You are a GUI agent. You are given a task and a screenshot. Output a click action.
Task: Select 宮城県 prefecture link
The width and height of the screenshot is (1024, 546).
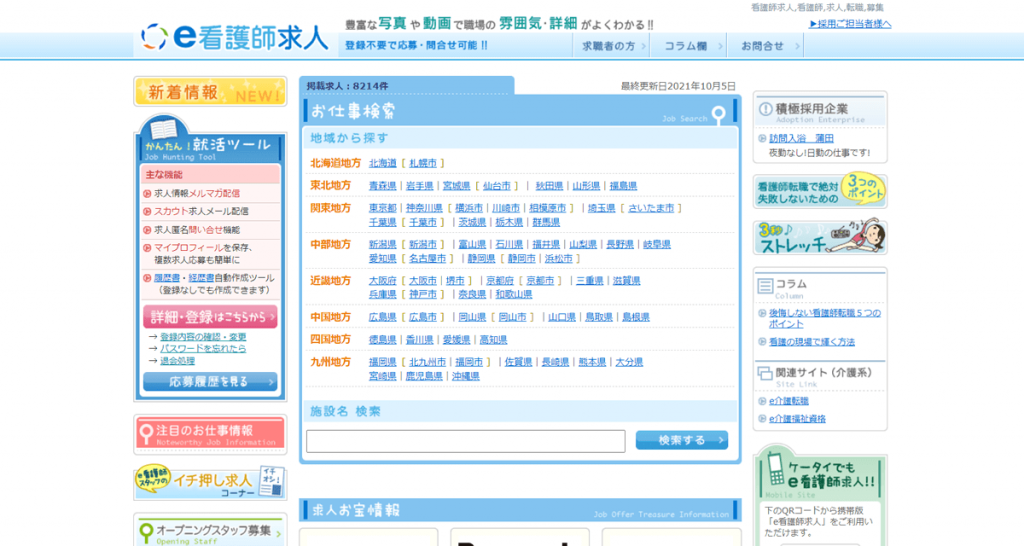[x=456, y=186]
